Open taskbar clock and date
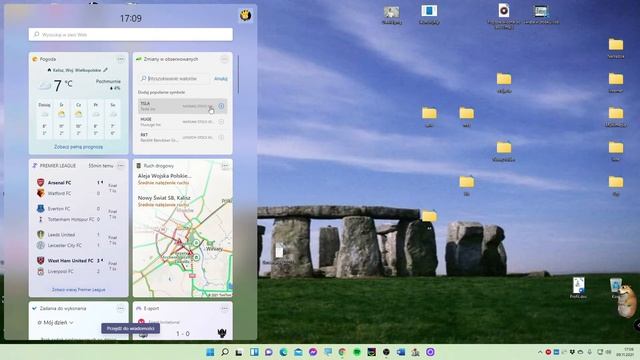The width and height of the screenshot is (640, 360). point(624,352)
